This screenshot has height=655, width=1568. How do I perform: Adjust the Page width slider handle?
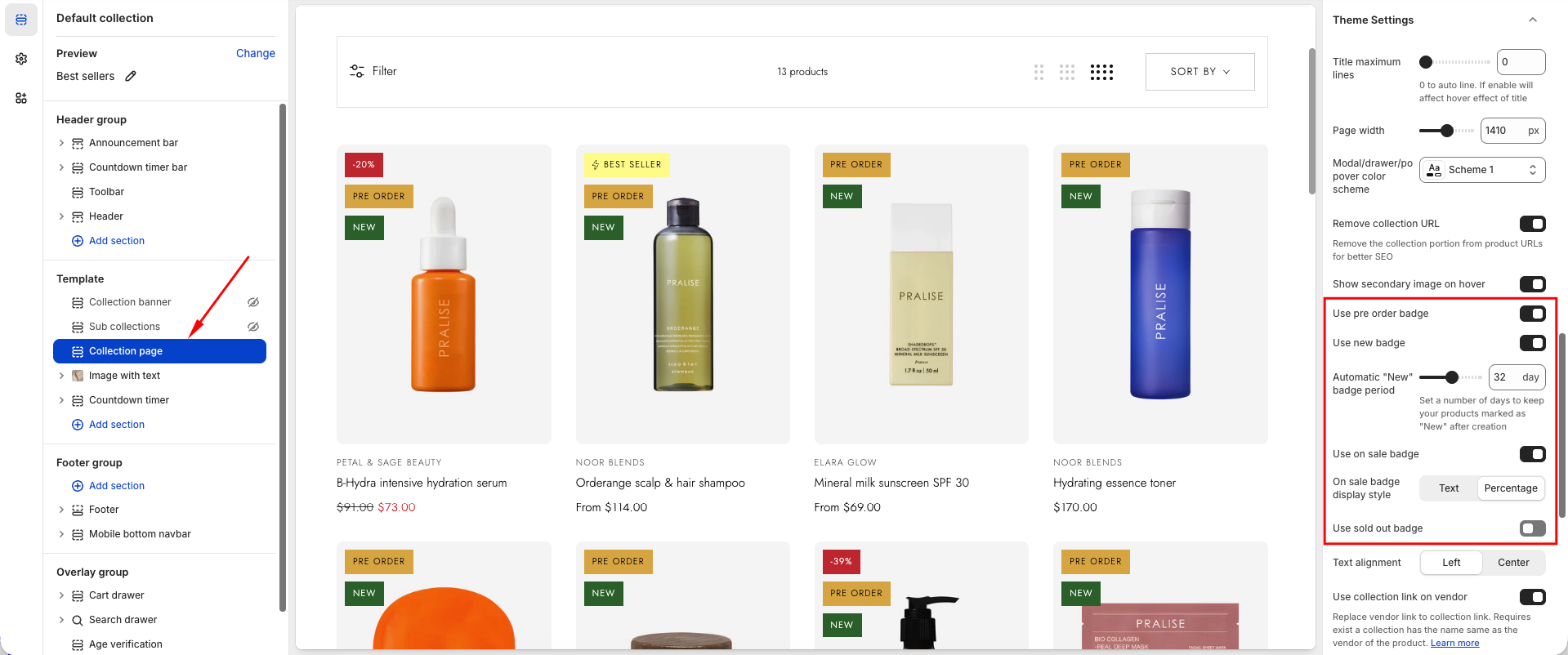point(1447,131)
